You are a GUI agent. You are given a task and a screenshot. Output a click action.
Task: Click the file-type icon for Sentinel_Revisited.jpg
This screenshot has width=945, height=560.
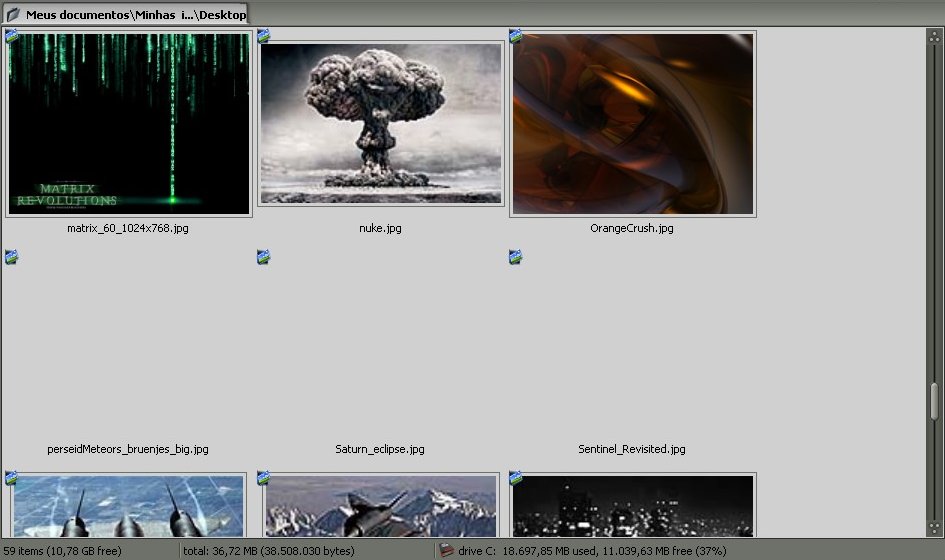click(x=516, y=257)
